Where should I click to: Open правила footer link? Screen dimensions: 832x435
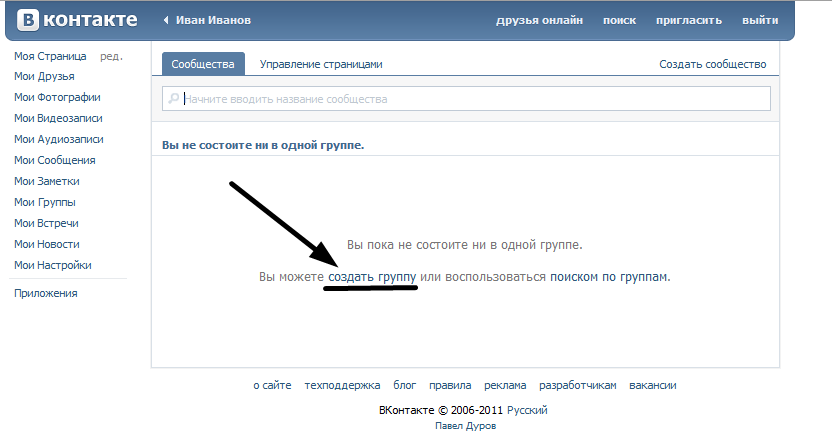(450, 385)
